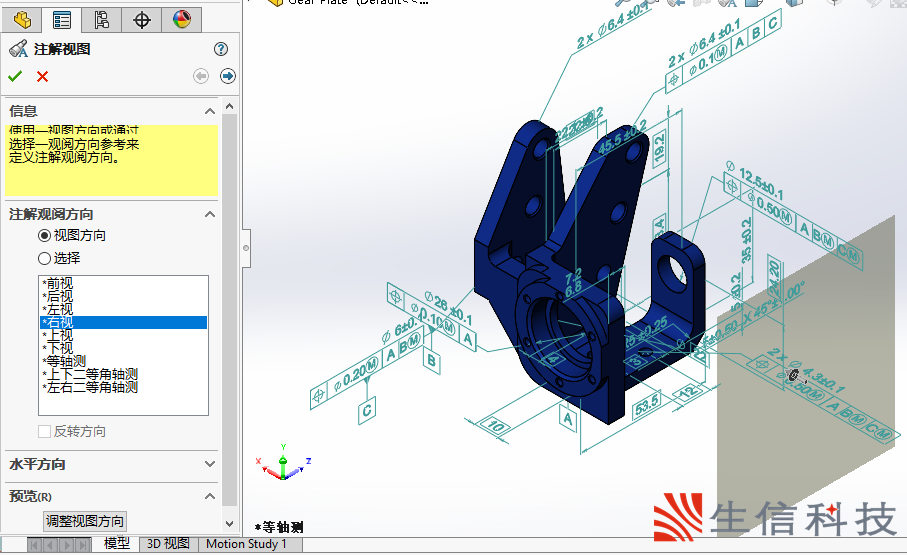Select *等轴测 from the orientation list
907x555 pixels.
(66, 361)
